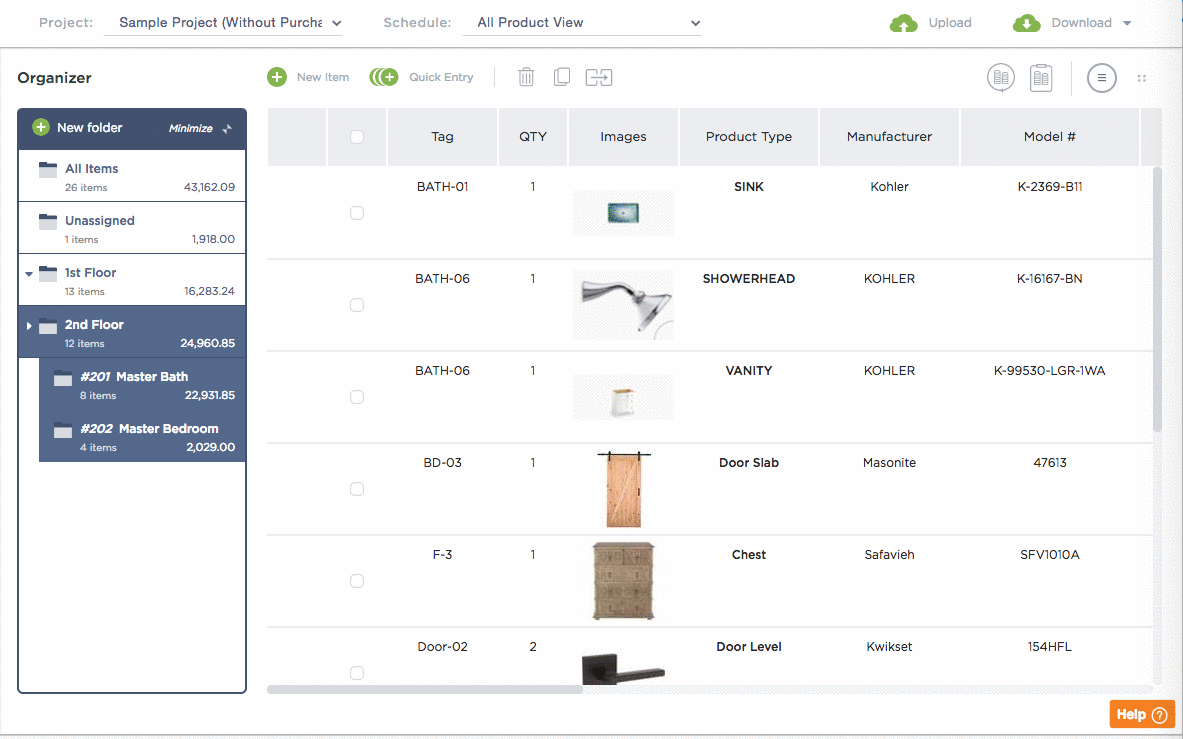1183x739 pixels.
Task: Check the BD-03 Door Slab row checkbox
Action: [x=357, y=489]
